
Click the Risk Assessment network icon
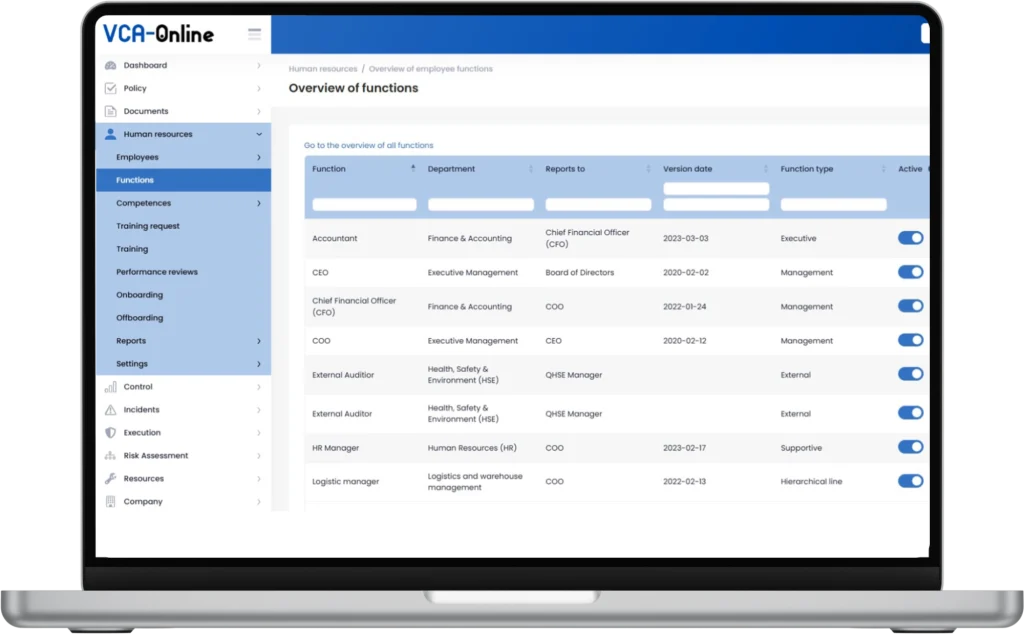pos(111,456)
